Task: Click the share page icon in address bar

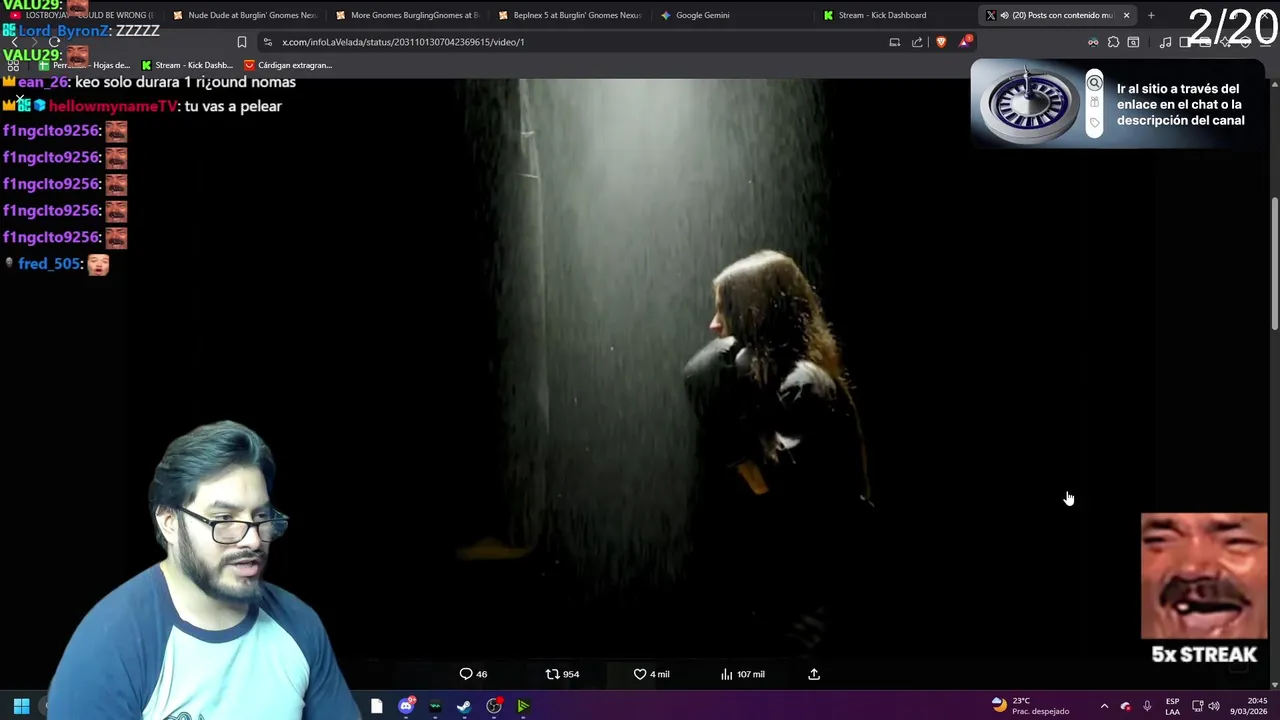Action: pos(917,42)
